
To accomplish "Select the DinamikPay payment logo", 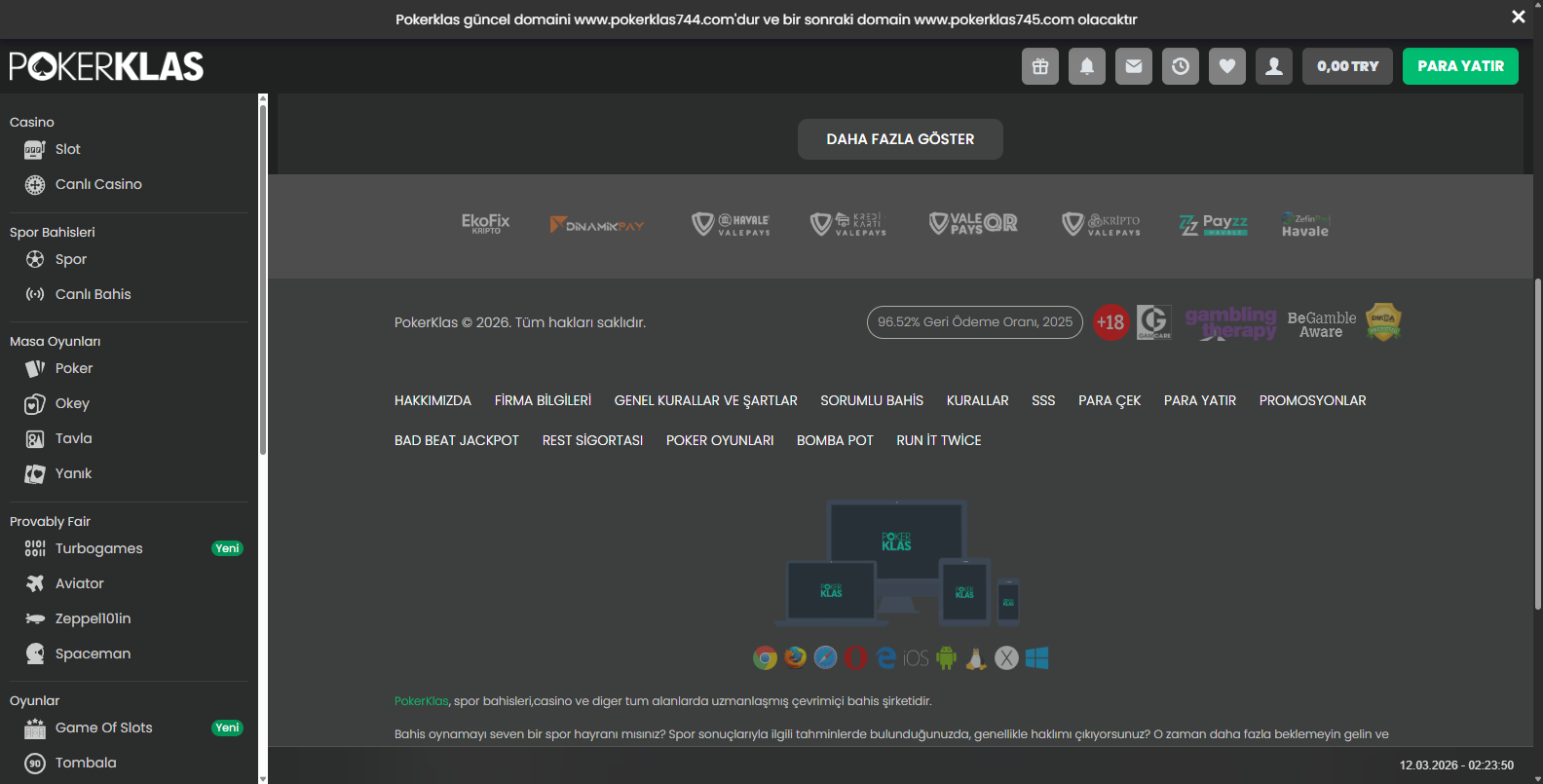I will click(597, 225).
